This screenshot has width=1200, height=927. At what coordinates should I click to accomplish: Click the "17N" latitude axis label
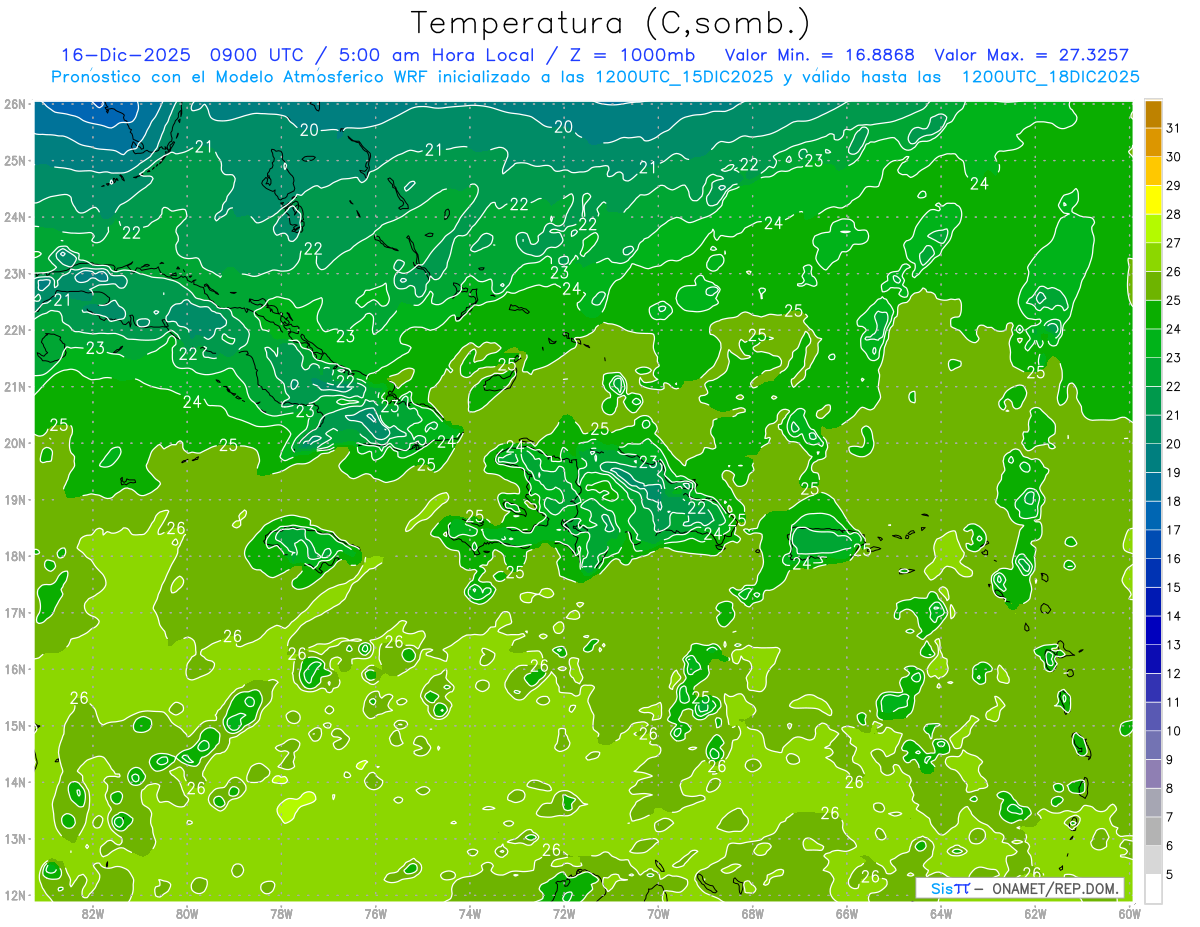[14, 613]
